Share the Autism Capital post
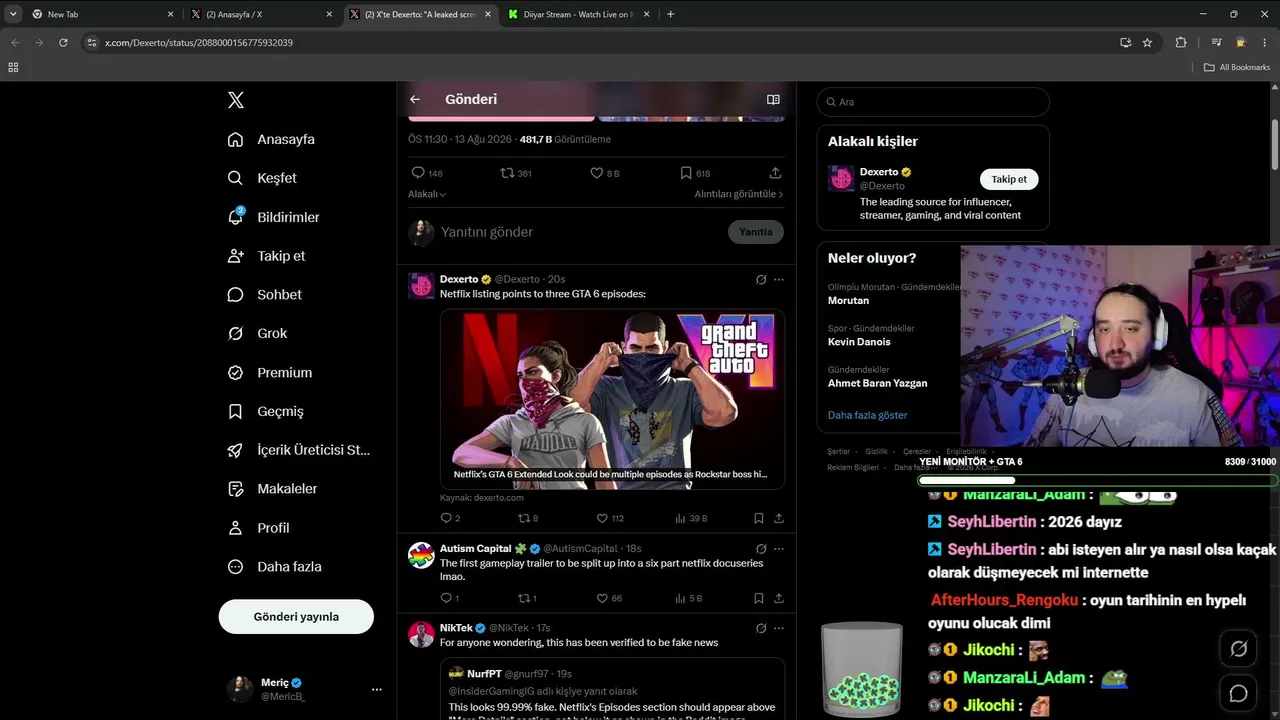1280x720 pixels. tap(779, 598)
